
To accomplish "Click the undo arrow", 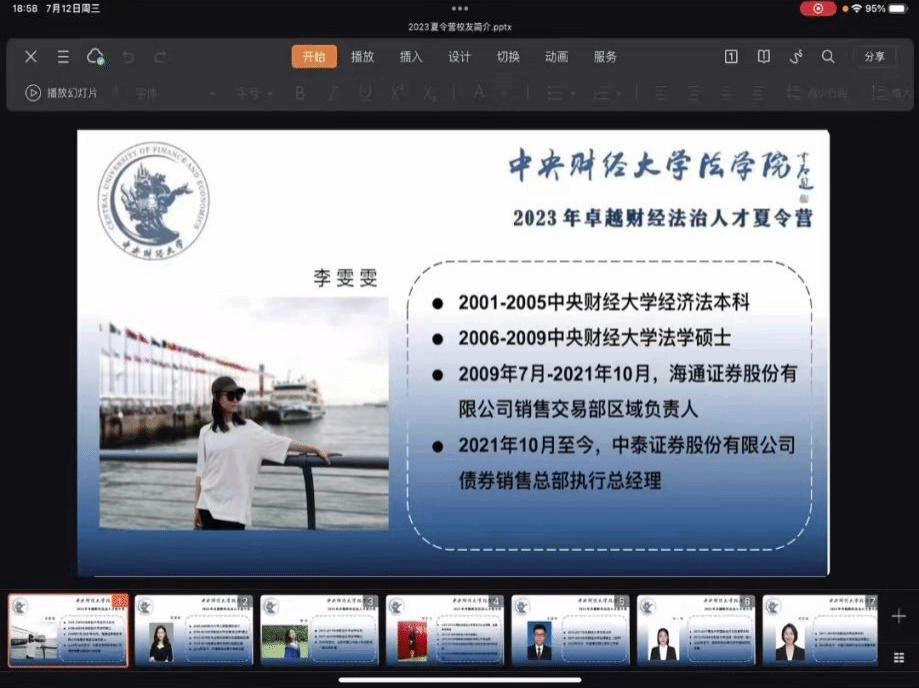I will tap(128, 57).
